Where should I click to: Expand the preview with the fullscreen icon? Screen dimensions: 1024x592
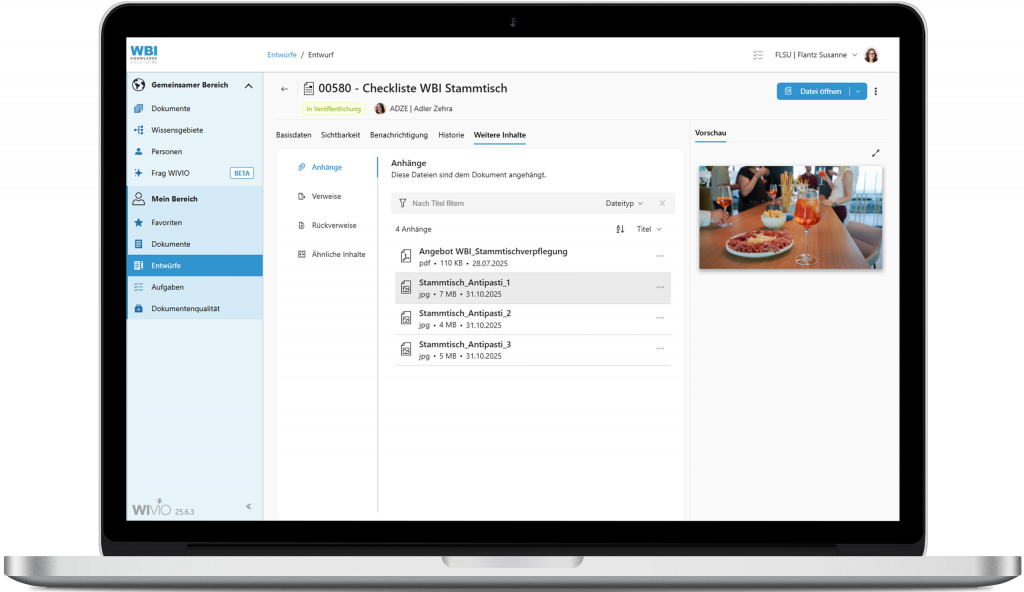[x=876, y=153]
